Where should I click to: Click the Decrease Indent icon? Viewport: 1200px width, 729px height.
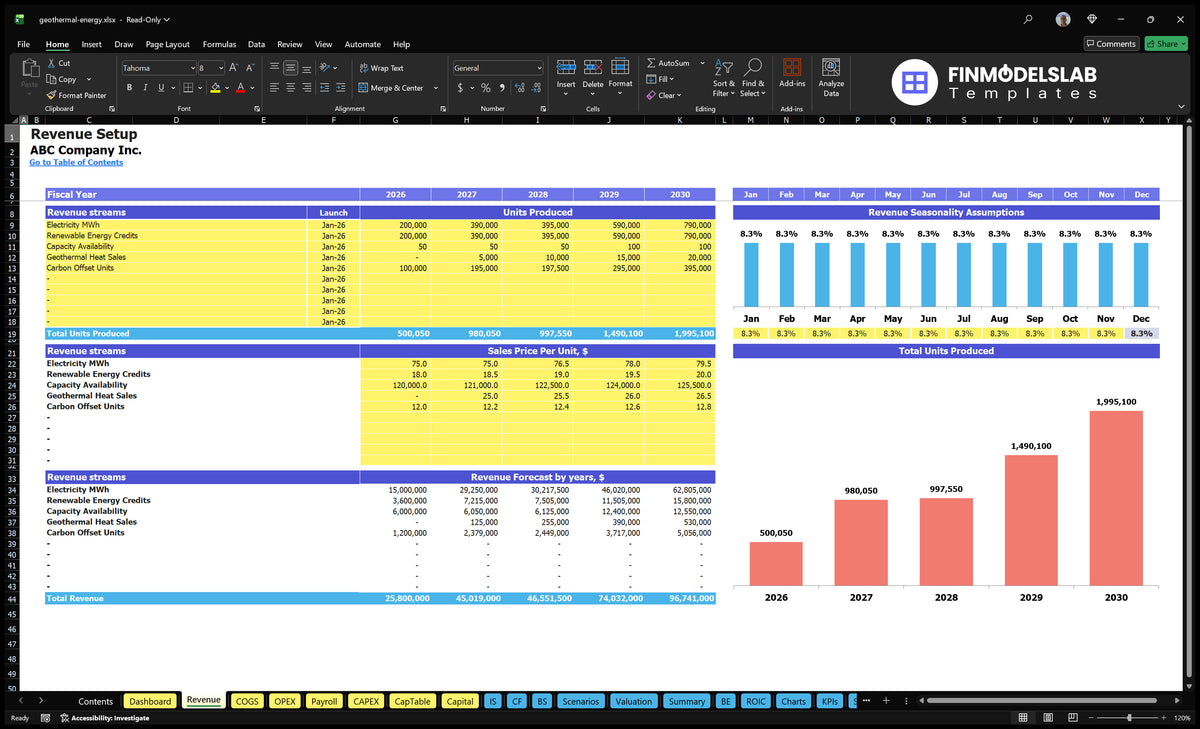pos(324,88)
